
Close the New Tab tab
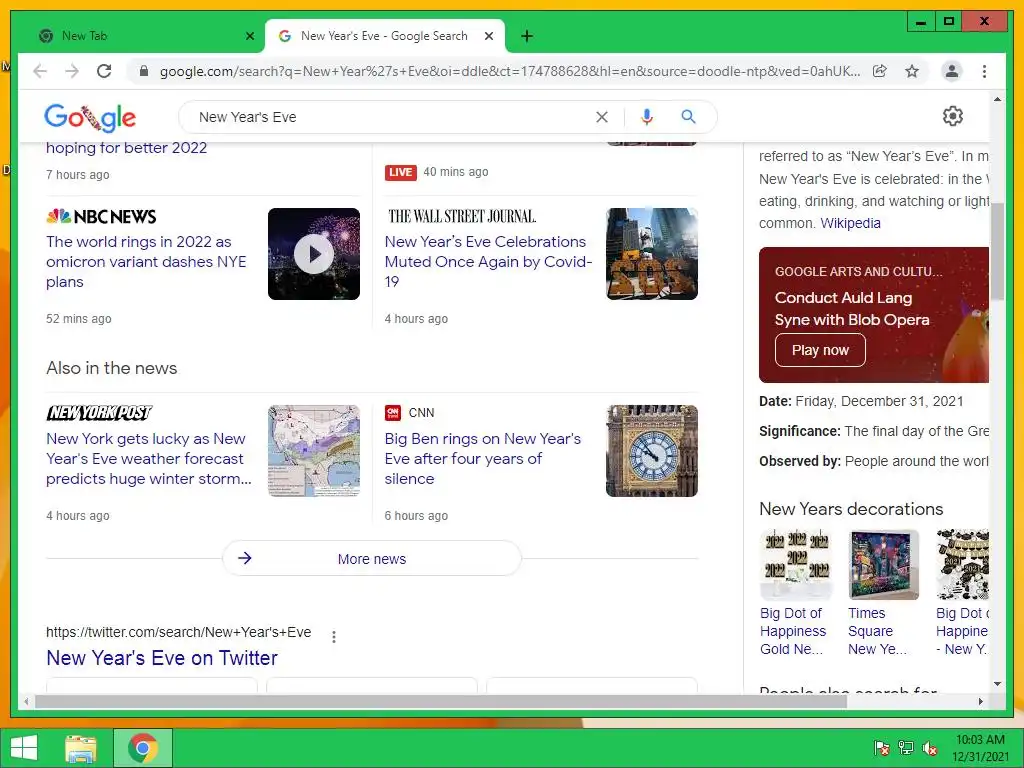point(249,36)
